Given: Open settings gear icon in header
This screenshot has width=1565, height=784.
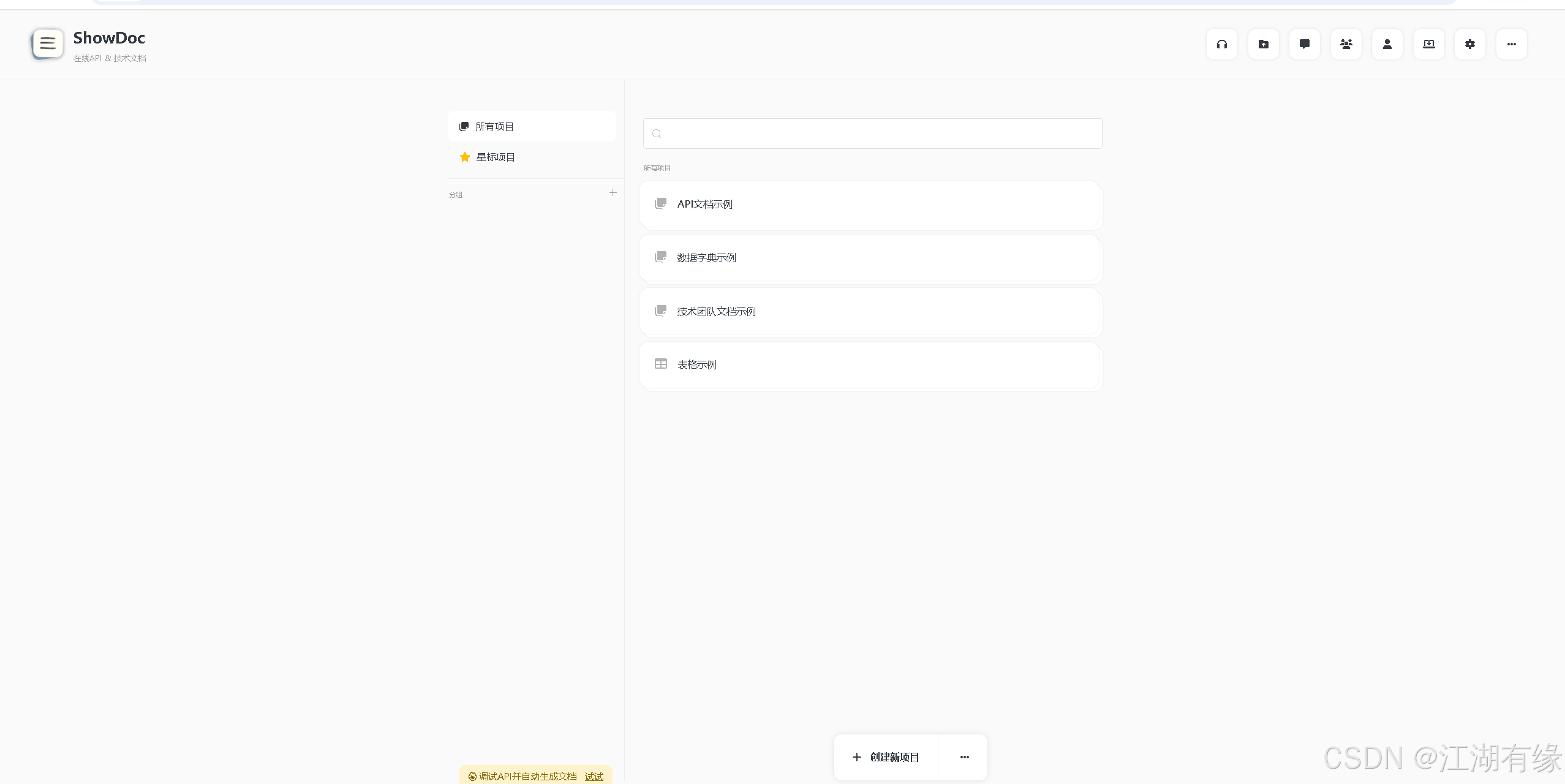Looking at the screenshot, I should click(x=1469, y=44).
